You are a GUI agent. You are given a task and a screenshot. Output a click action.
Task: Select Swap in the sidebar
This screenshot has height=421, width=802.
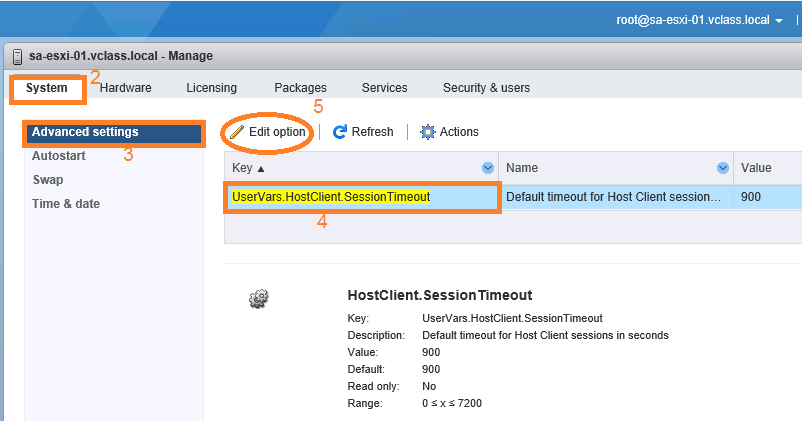(x=48, y=180)
